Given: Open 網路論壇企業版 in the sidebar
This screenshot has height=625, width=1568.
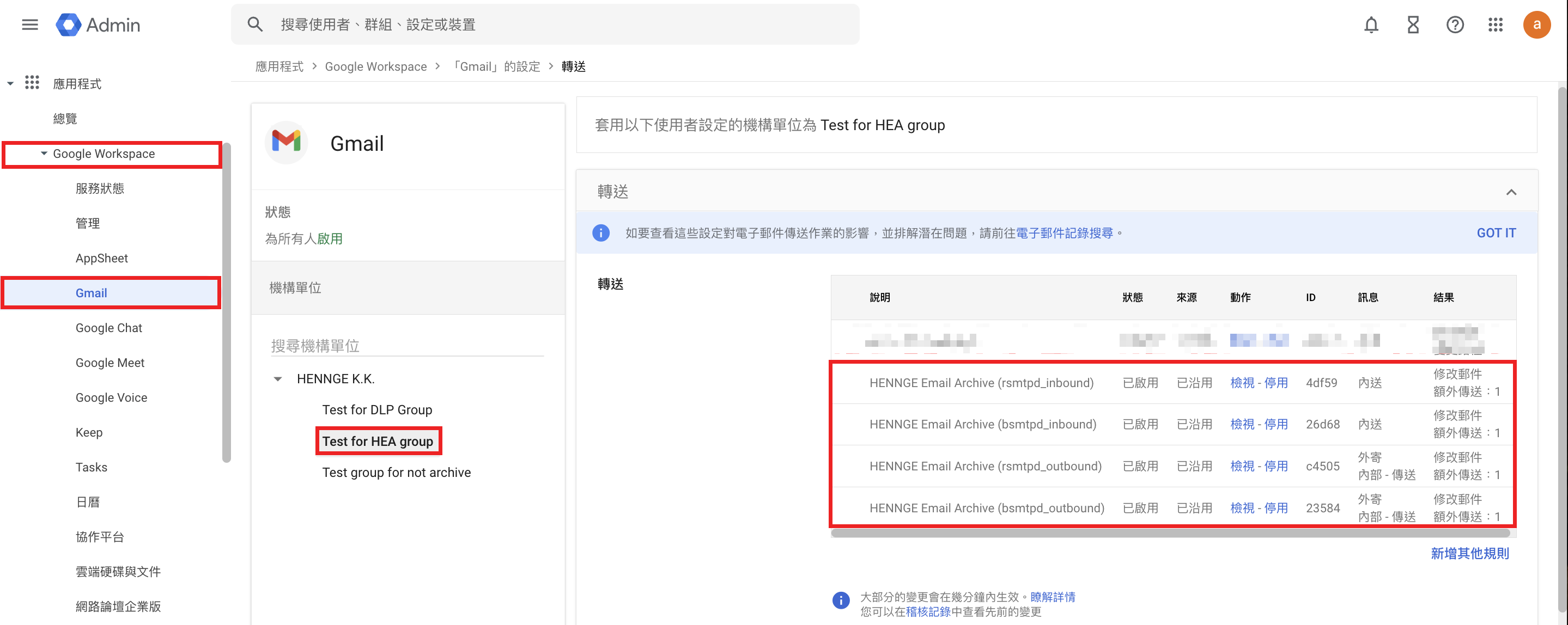Looking at the screenshot, I should 118,606.
